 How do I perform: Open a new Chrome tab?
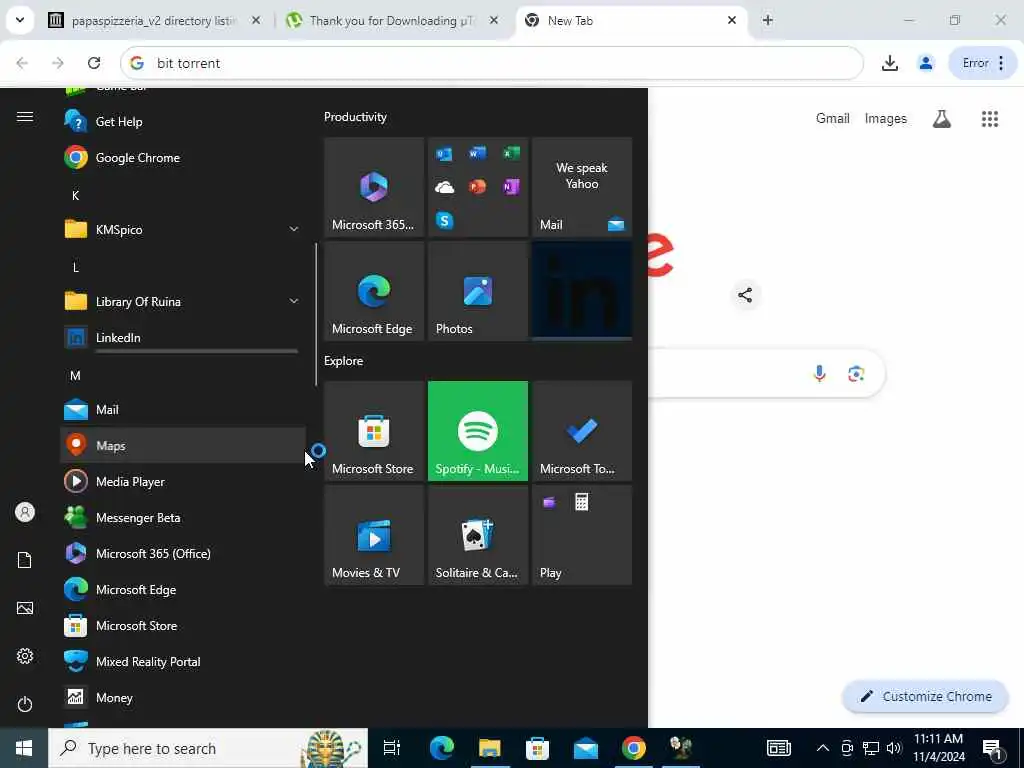tap(768, 20)
